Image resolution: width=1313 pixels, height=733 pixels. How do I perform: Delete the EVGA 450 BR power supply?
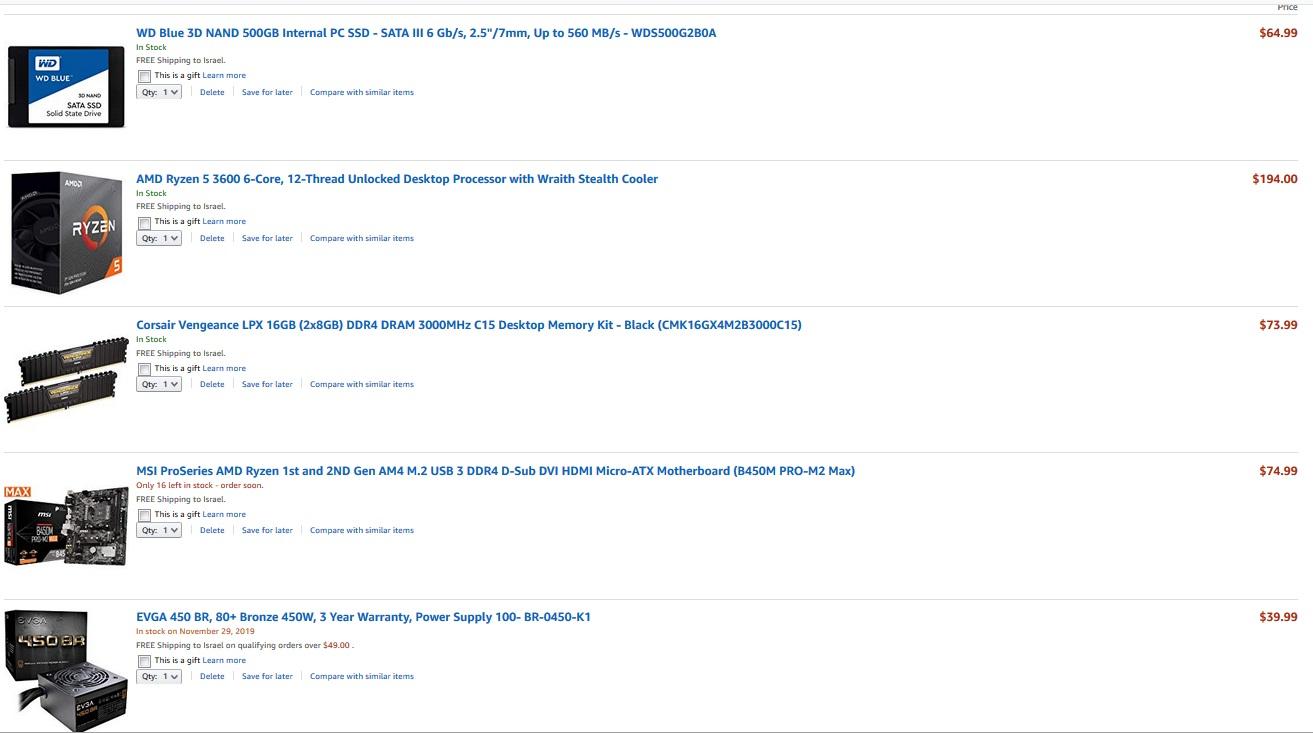pyautogui.click(x=212, y=676)
